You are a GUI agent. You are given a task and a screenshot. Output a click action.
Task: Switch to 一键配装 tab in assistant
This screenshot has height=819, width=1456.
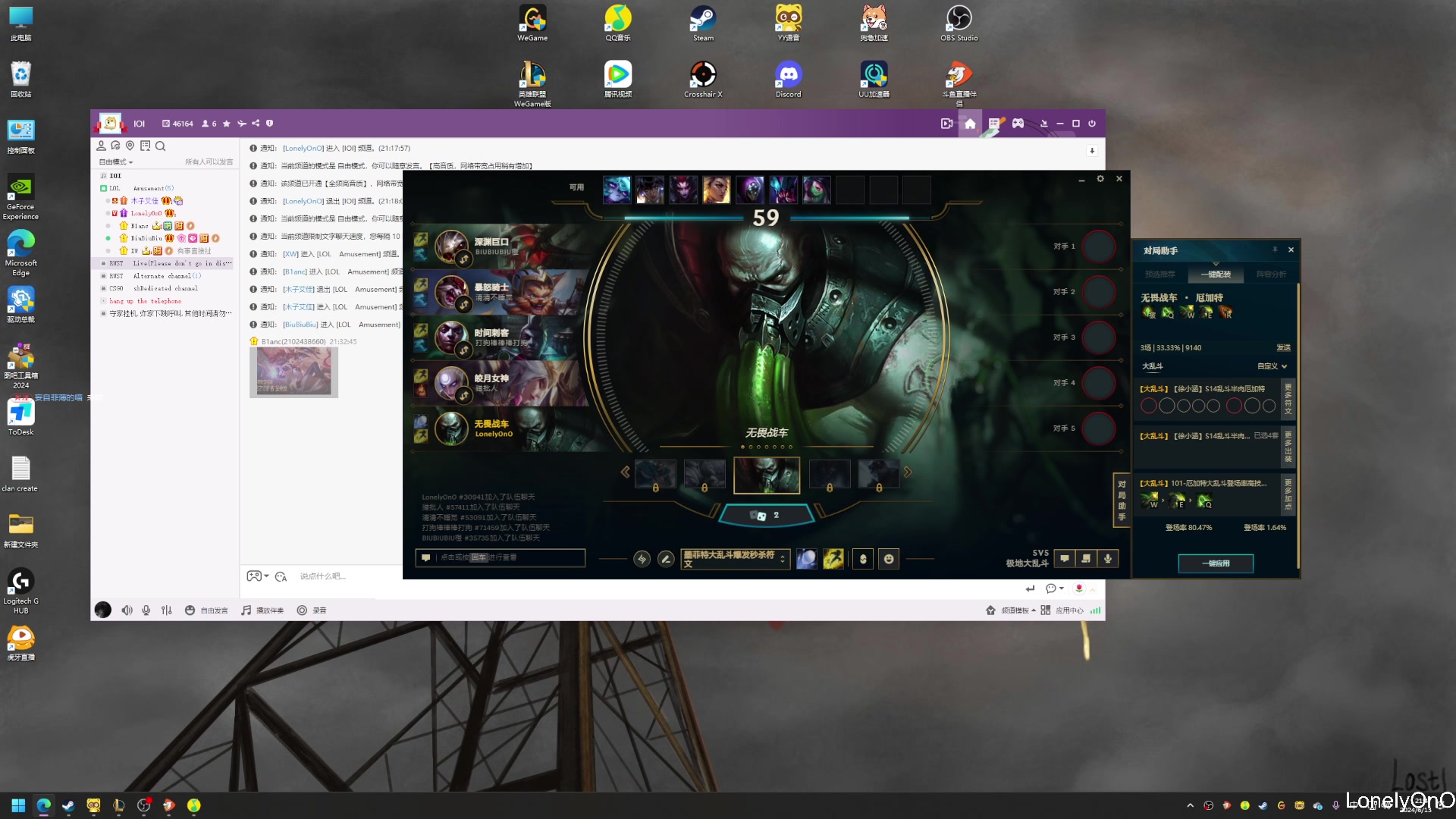[x=1216, y=274]
